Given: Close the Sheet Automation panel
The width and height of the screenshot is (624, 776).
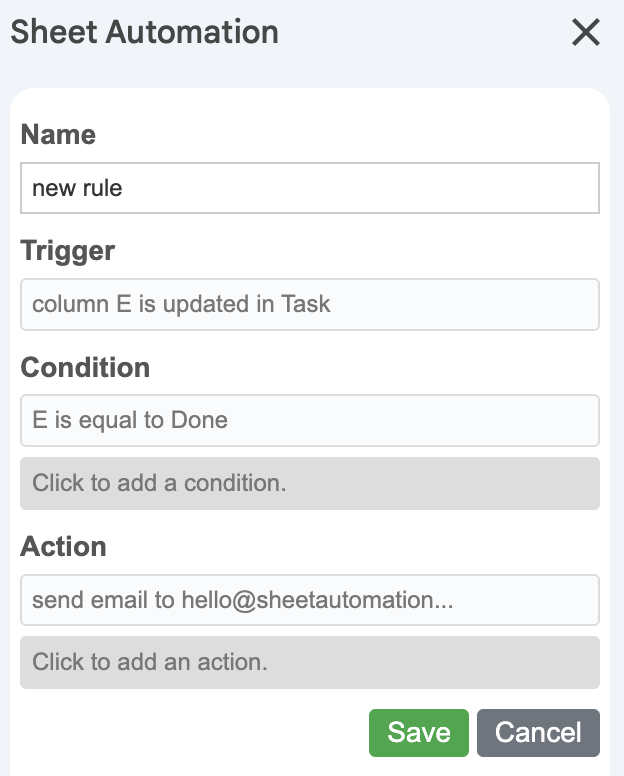Looking at the screenshot, I should (x=585, y=33).
